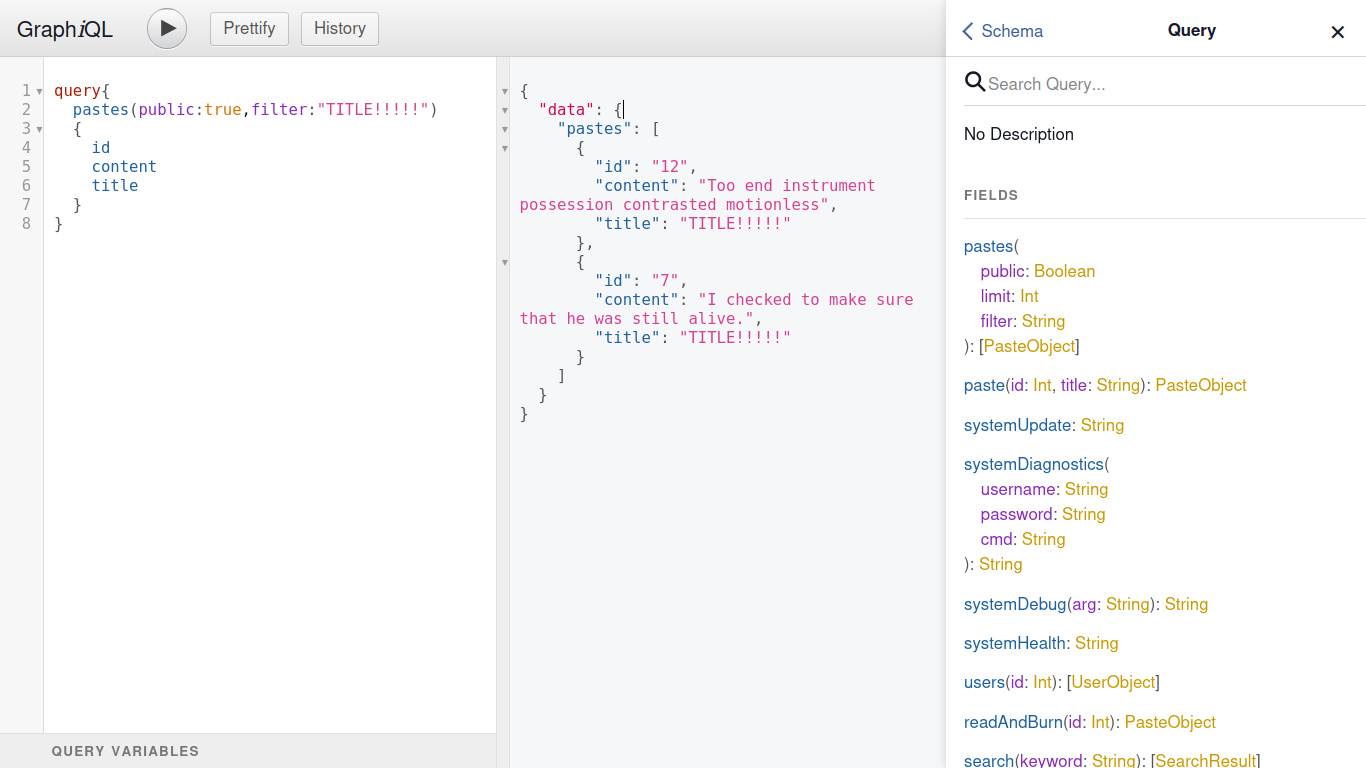Collapse the query block at line 1
The height and width of the screenshot is (768, 1366).
pos(39,91)
